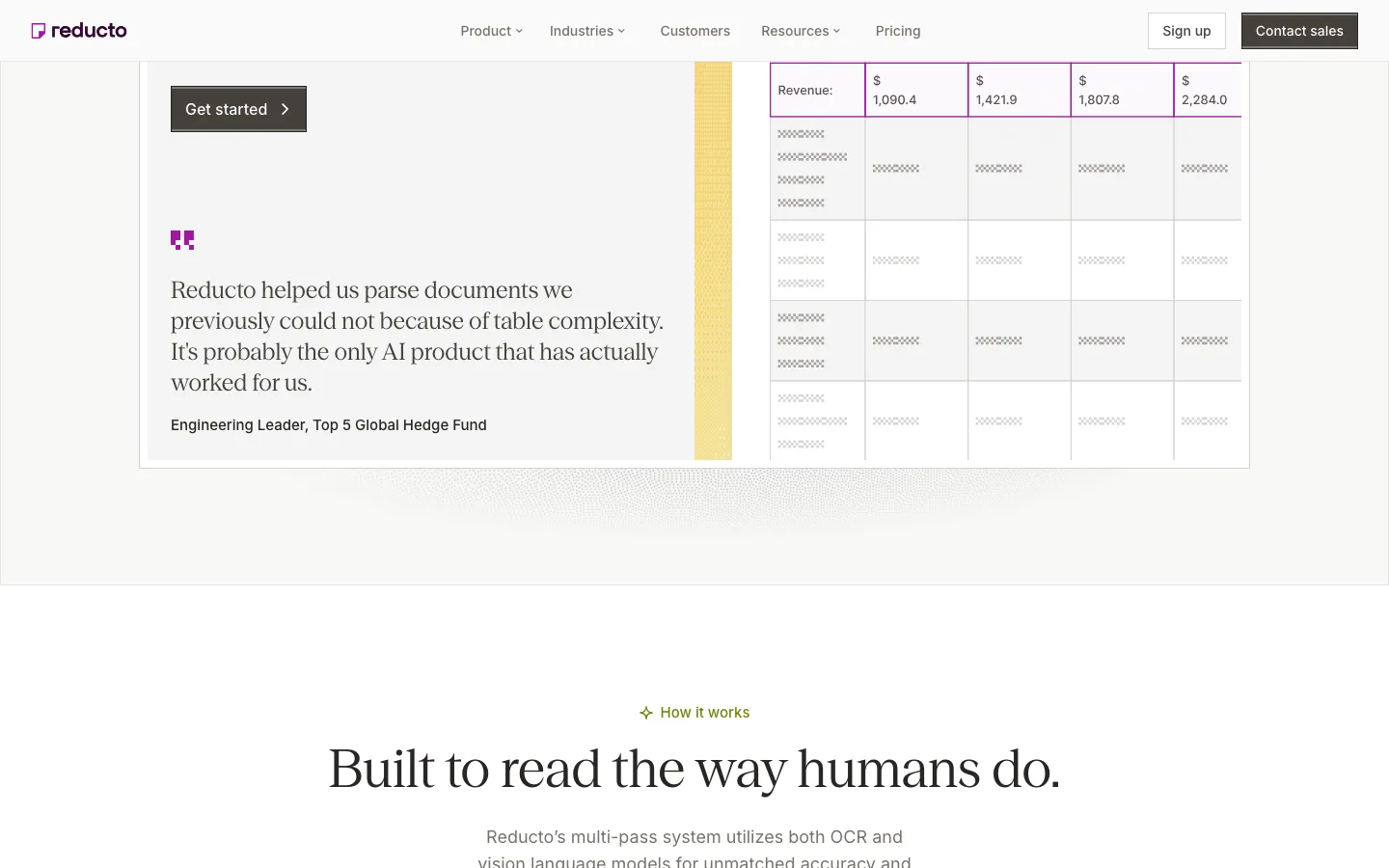This screenshot has width=1389, height=868.
Task: Click the purple quotation mark icon
Action: pos(182,240)
